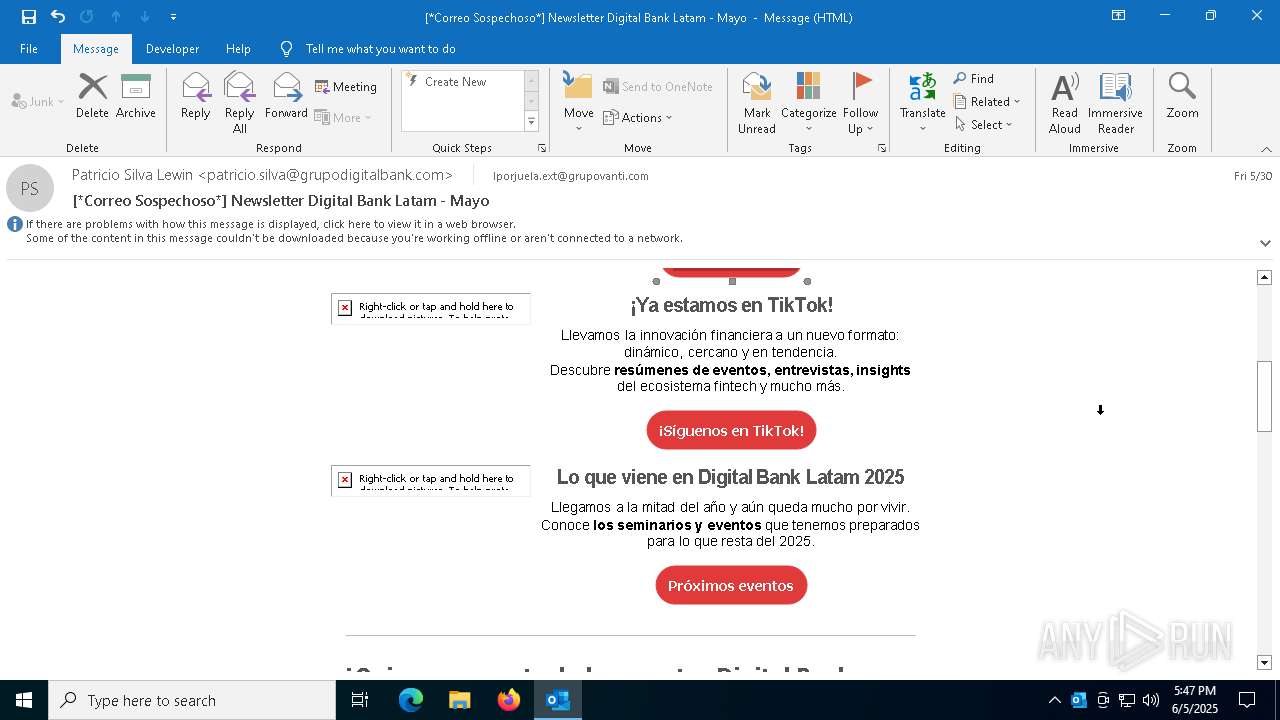Undo the last action in title bar

[58, 17]
